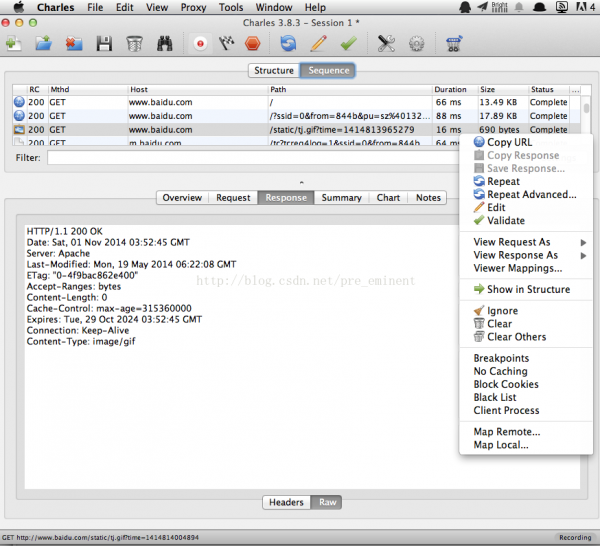Viewport: 600px width, 546px height.
Task: Open the Proxy menu
Action: click(193, 7)
